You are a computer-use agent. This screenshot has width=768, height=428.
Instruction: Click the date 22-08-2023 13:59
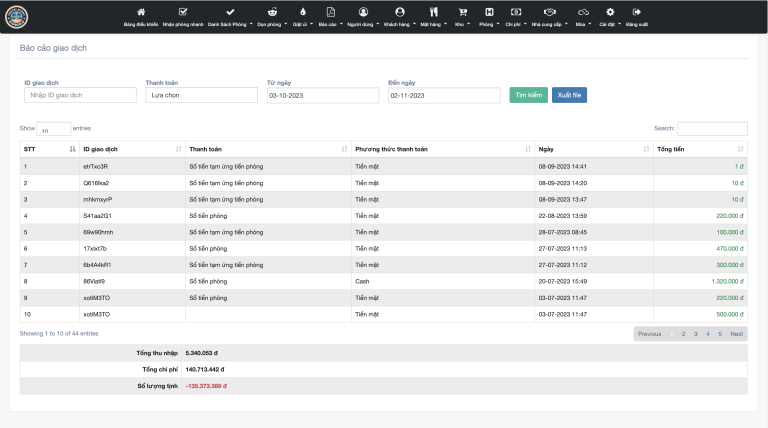(x=563, y=216)
